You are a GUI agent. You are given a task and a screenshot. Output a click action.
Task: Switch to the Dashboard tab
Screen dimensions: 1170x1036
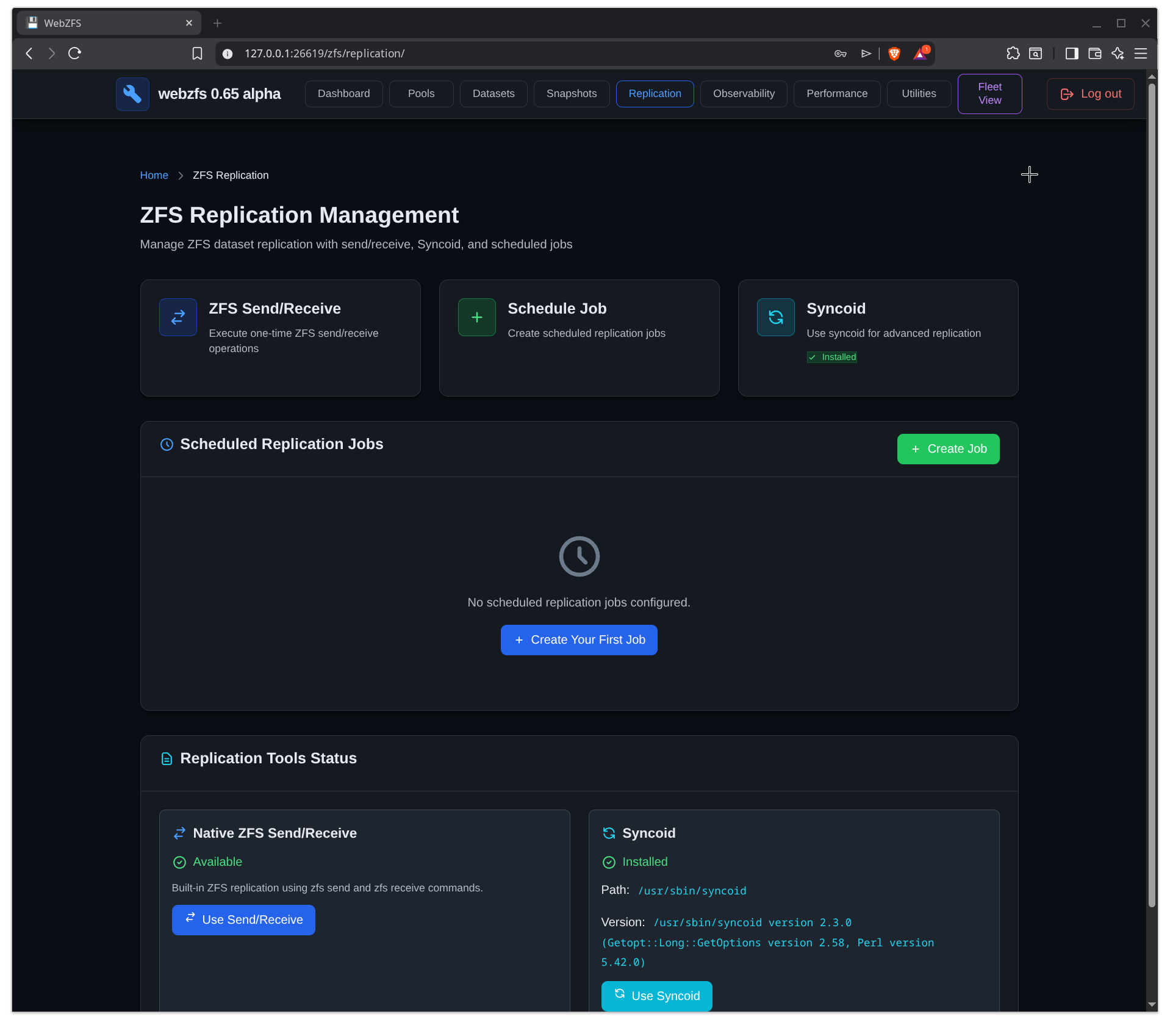click(x=343, y=93)
